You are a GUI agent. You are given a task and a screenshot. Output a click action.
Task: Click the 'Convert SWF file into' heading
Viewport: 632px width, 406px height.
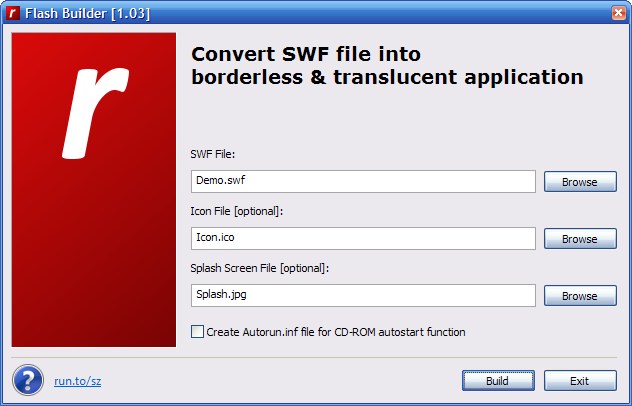306,54
